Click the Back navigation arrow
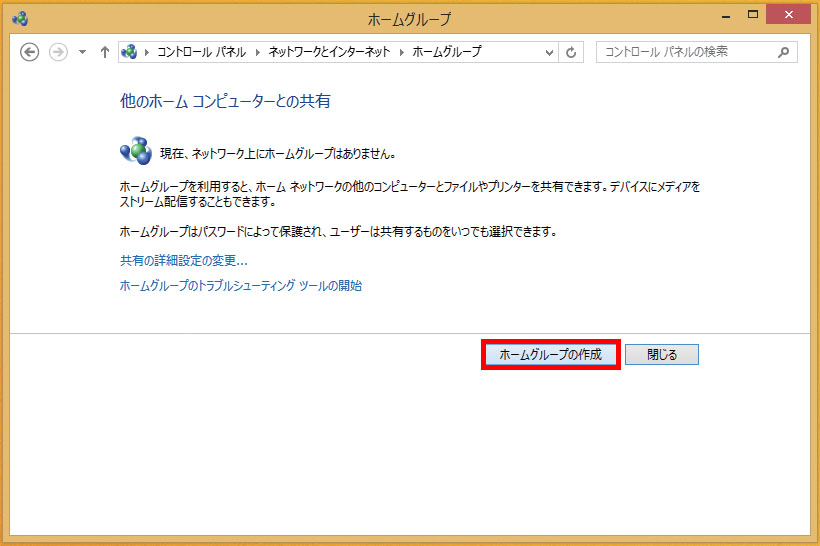 click(29, 52)
